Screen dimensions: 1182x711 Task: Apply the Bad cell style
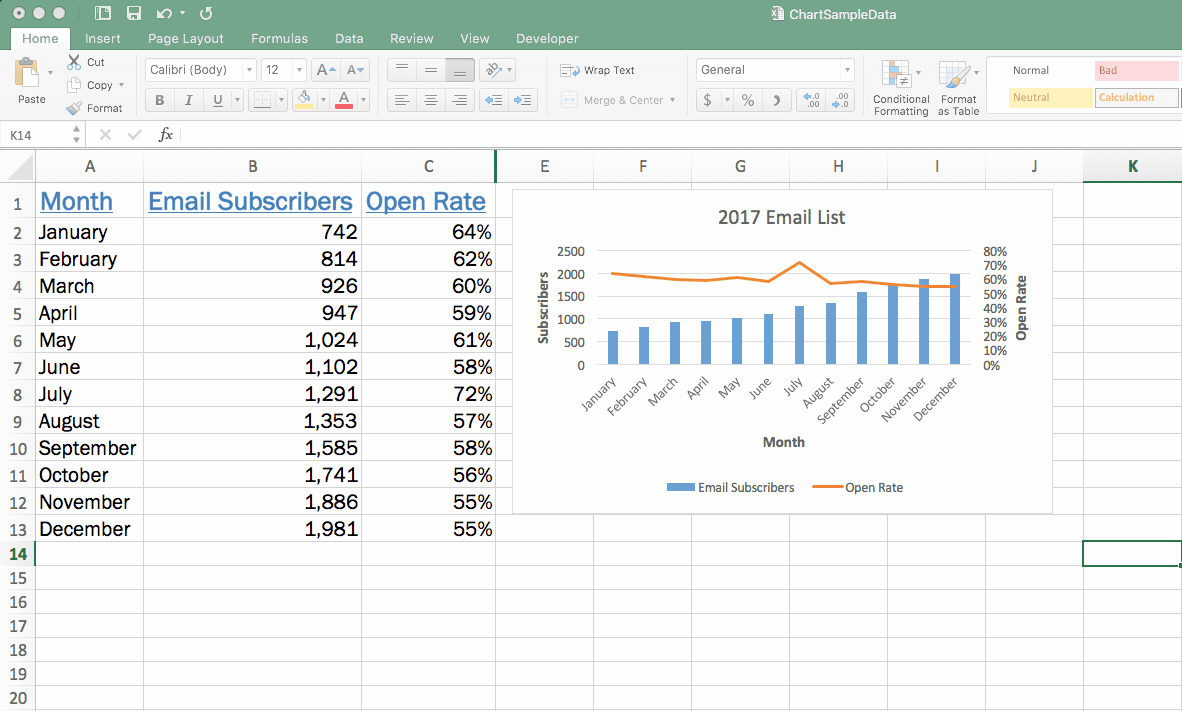[1135, 70]
